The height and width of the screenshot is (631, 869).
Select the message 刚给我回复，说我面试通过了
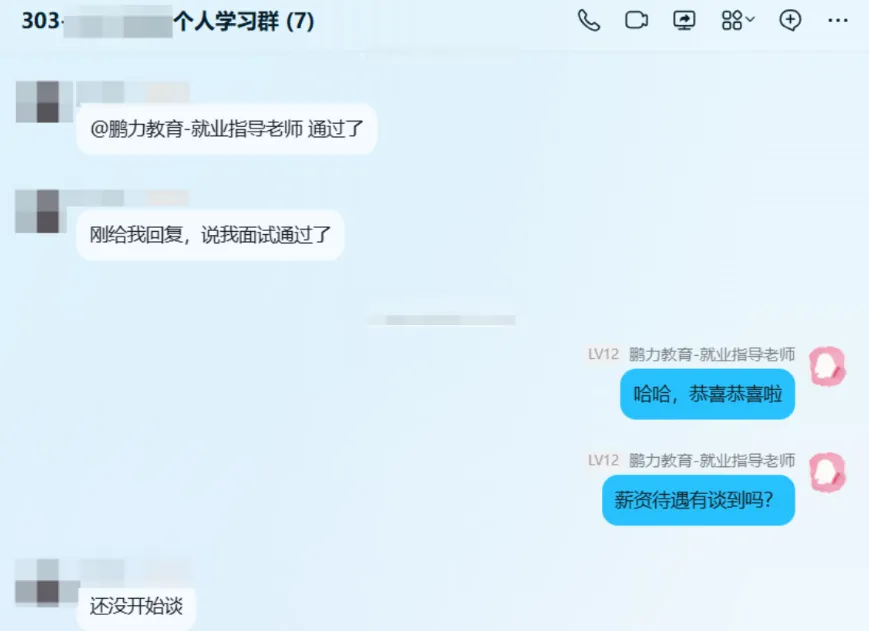coord(210,235)
